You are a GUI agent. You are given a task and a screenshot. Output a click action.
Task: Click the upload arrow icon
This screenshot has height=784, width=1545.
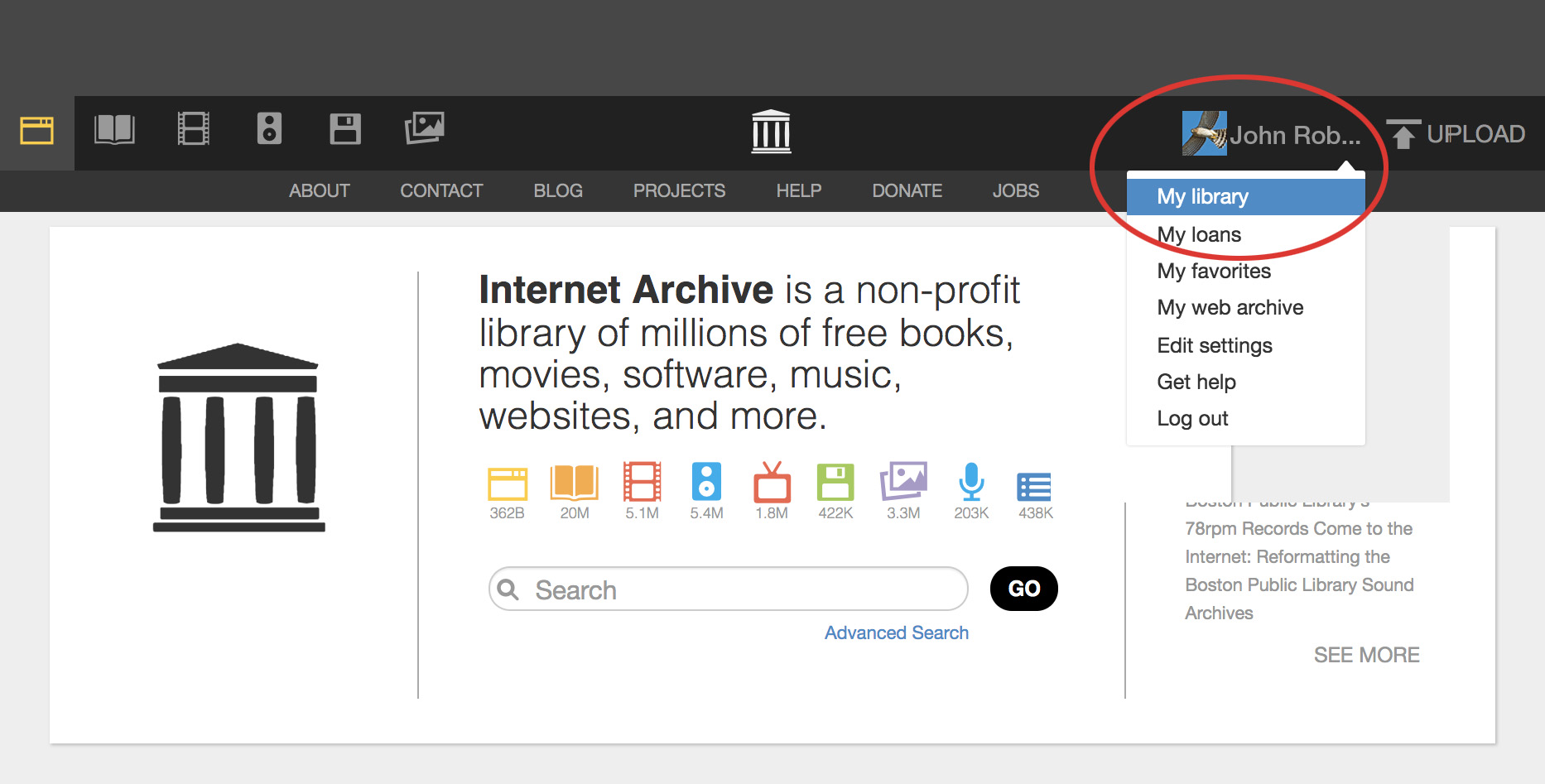tap(1403, 134)
